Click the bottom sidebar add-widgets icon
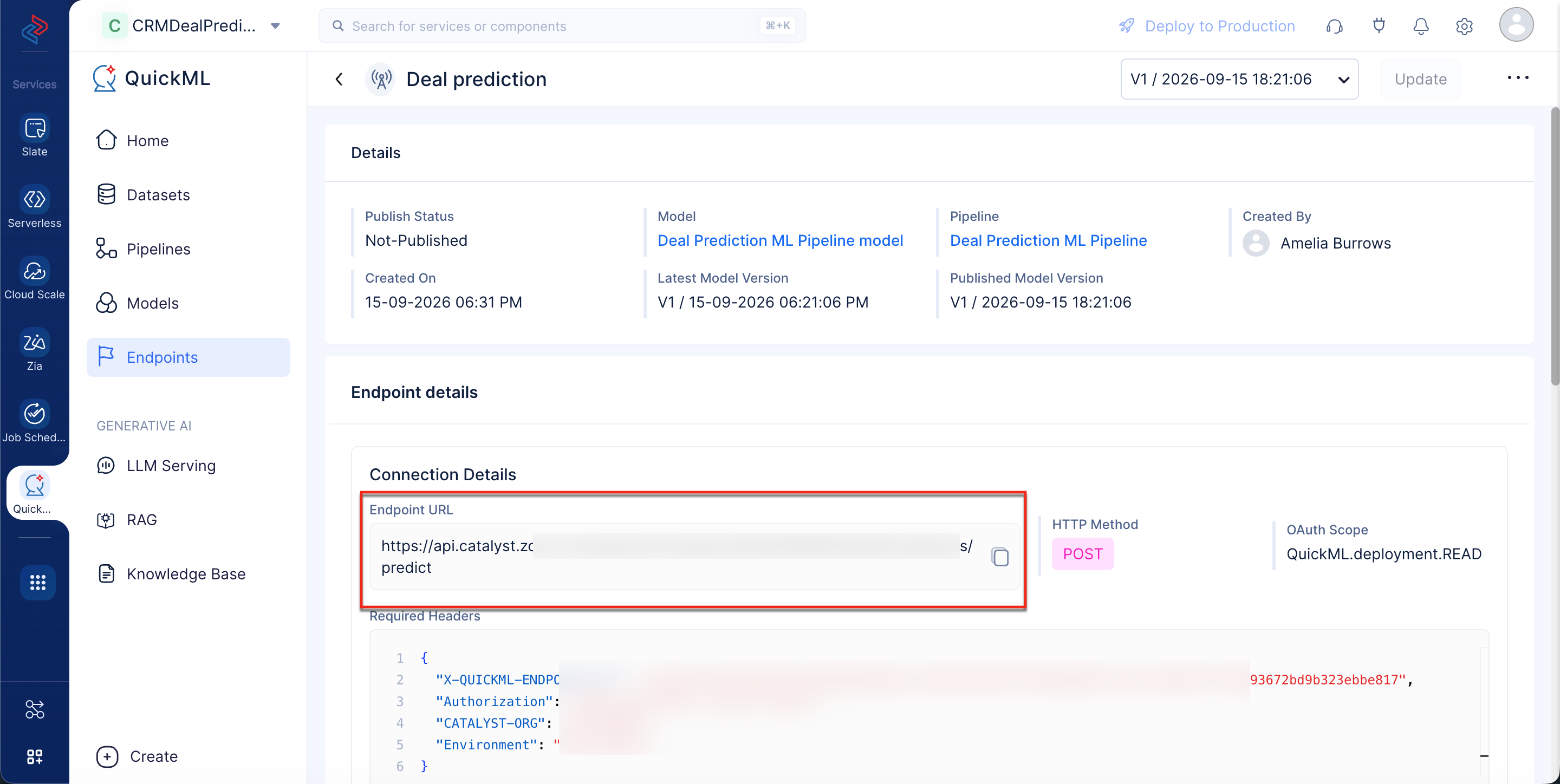1560x784 pixels. point(35,756)
